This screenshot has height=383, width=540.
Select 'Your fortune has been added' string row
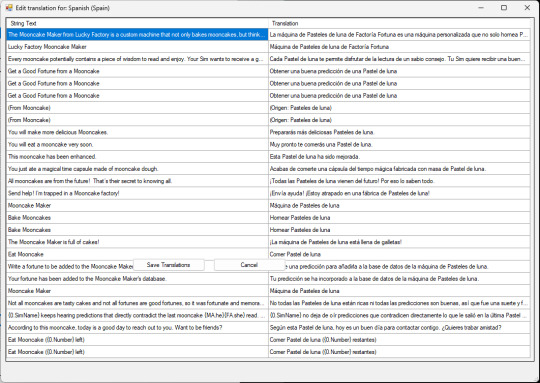pos(137,279)
